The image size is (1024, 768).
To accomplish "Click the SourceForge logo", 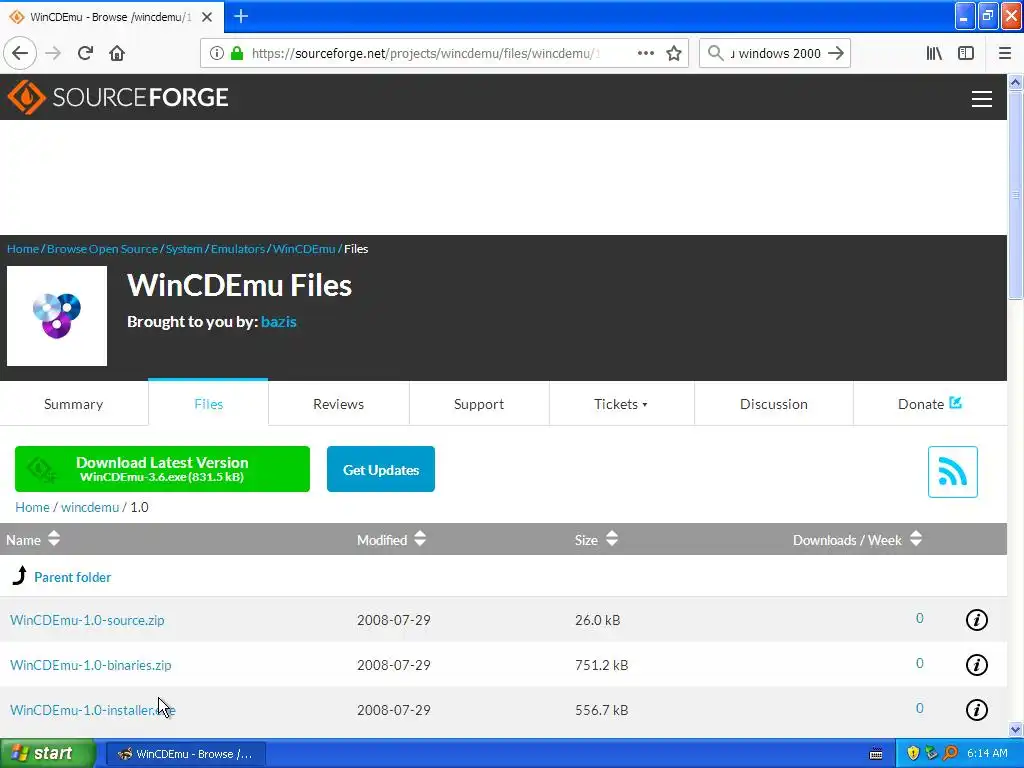I will tap(118, 97).
